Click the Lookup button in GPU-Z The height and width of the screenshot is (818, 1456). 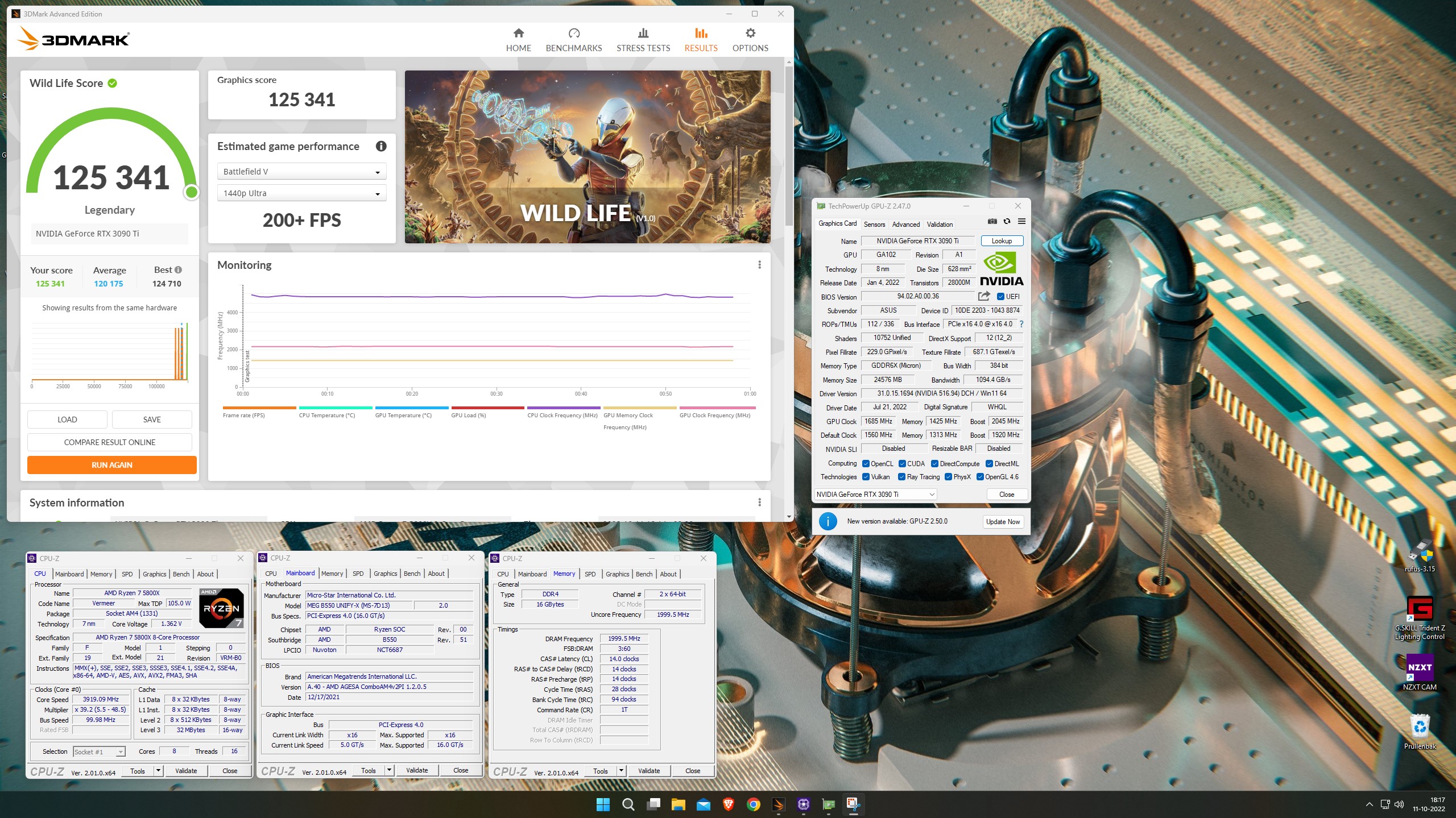click(x=1002, y=241)
